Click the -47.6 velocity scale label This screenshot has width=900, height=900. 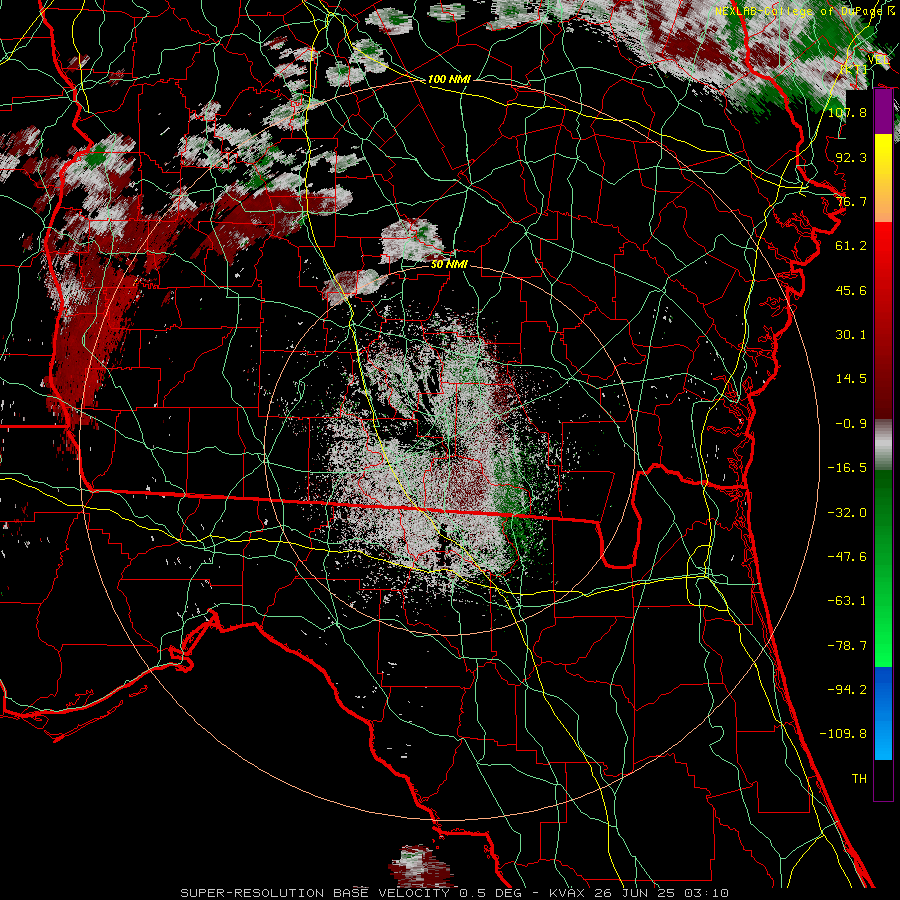pyautogui.click(x=847, y=557)
